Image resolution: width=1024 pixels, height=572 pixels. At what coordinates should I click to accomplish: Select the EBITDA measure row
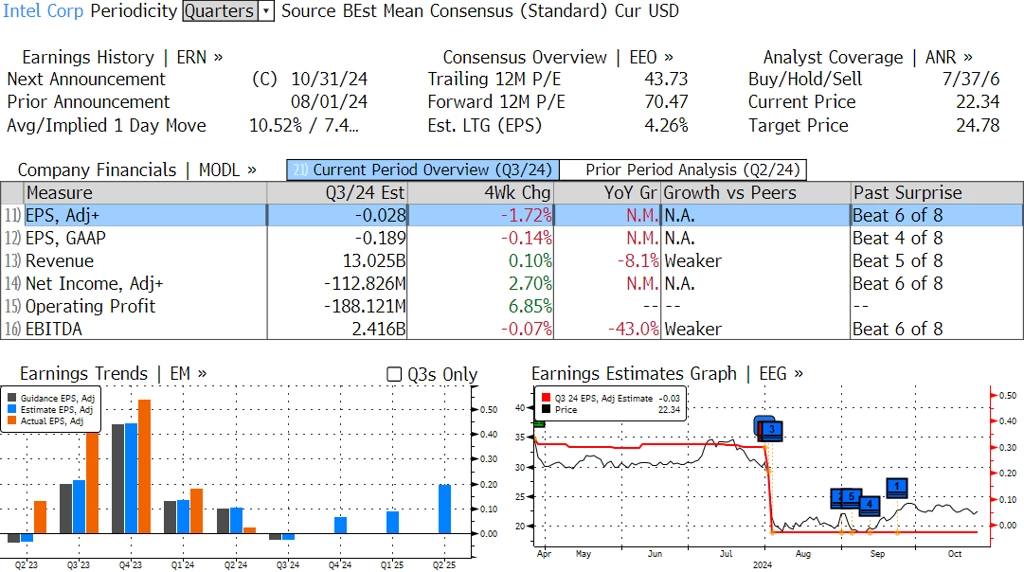coord(512,328)
